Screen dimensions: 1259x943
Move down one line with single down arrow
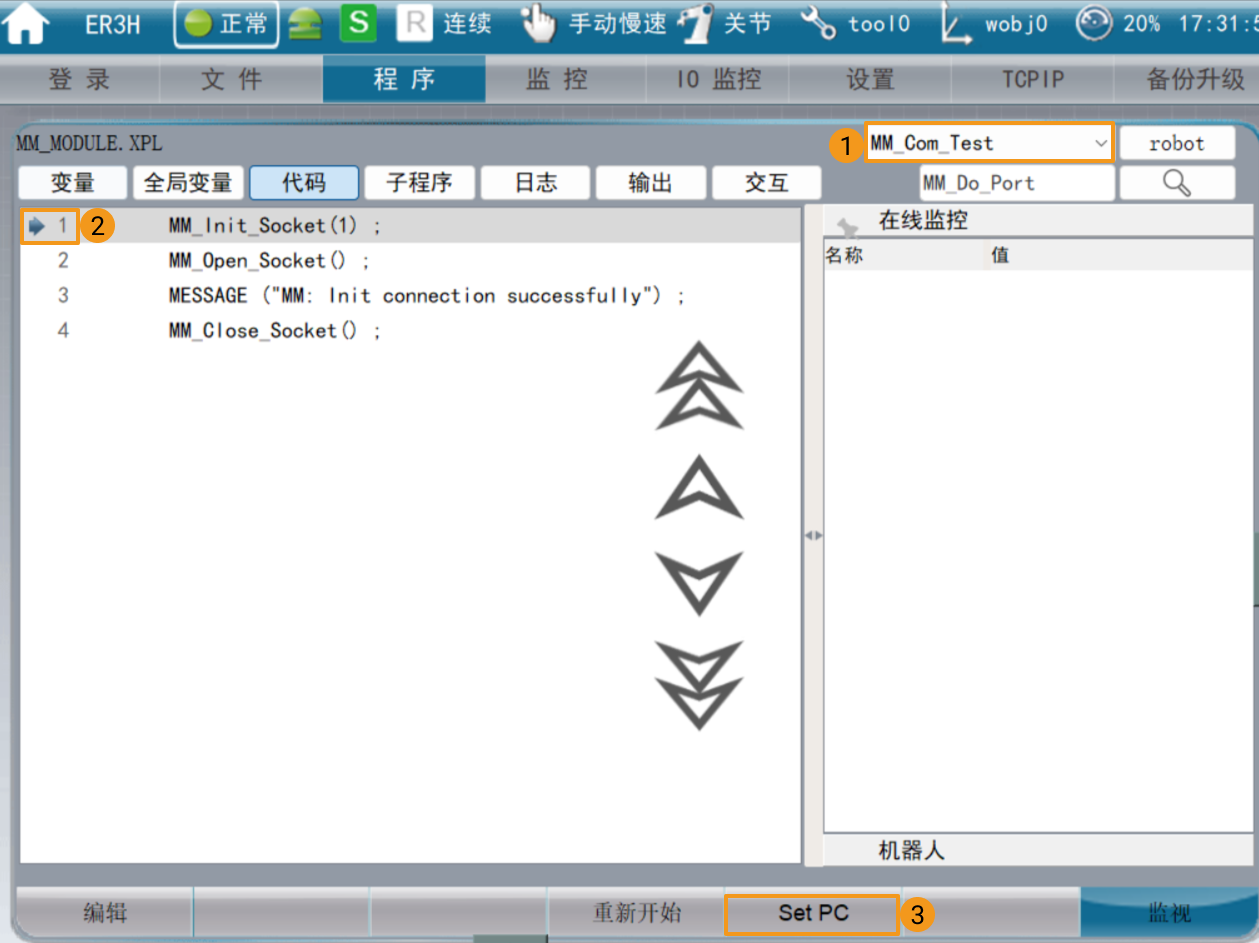(x=699, y=583)
